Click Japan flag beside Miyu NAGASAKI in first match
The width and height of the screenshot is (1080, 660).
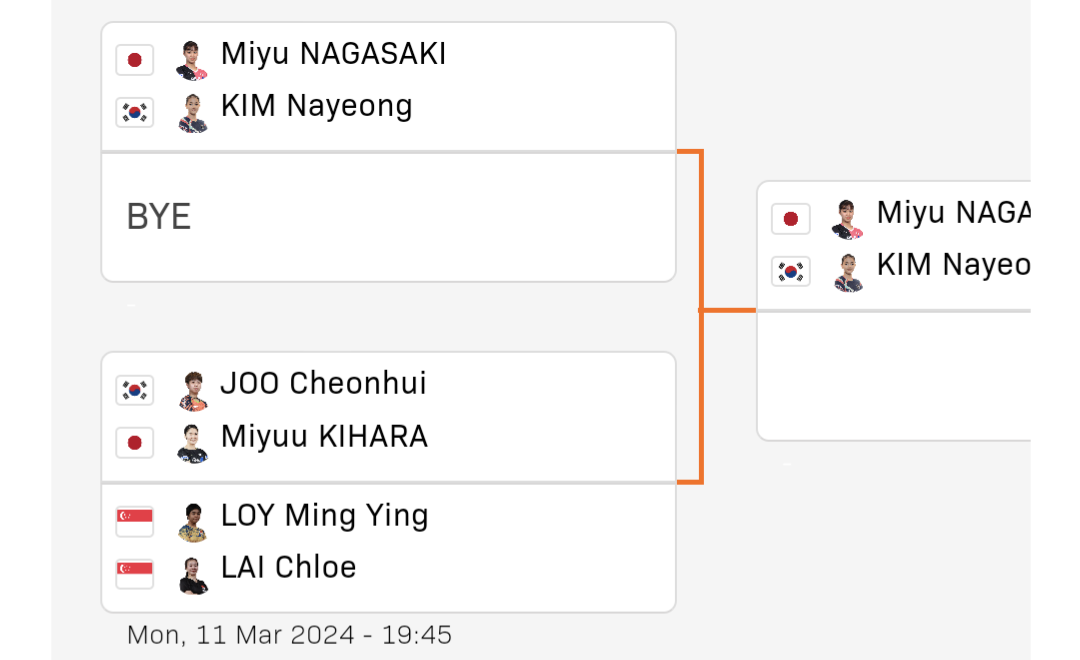point(134,60)
